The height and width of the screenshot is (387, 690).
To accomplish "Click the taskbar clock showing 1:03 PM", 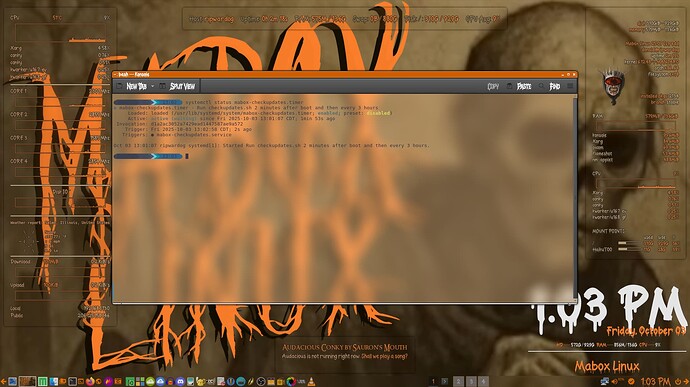I will coord(655,381).
